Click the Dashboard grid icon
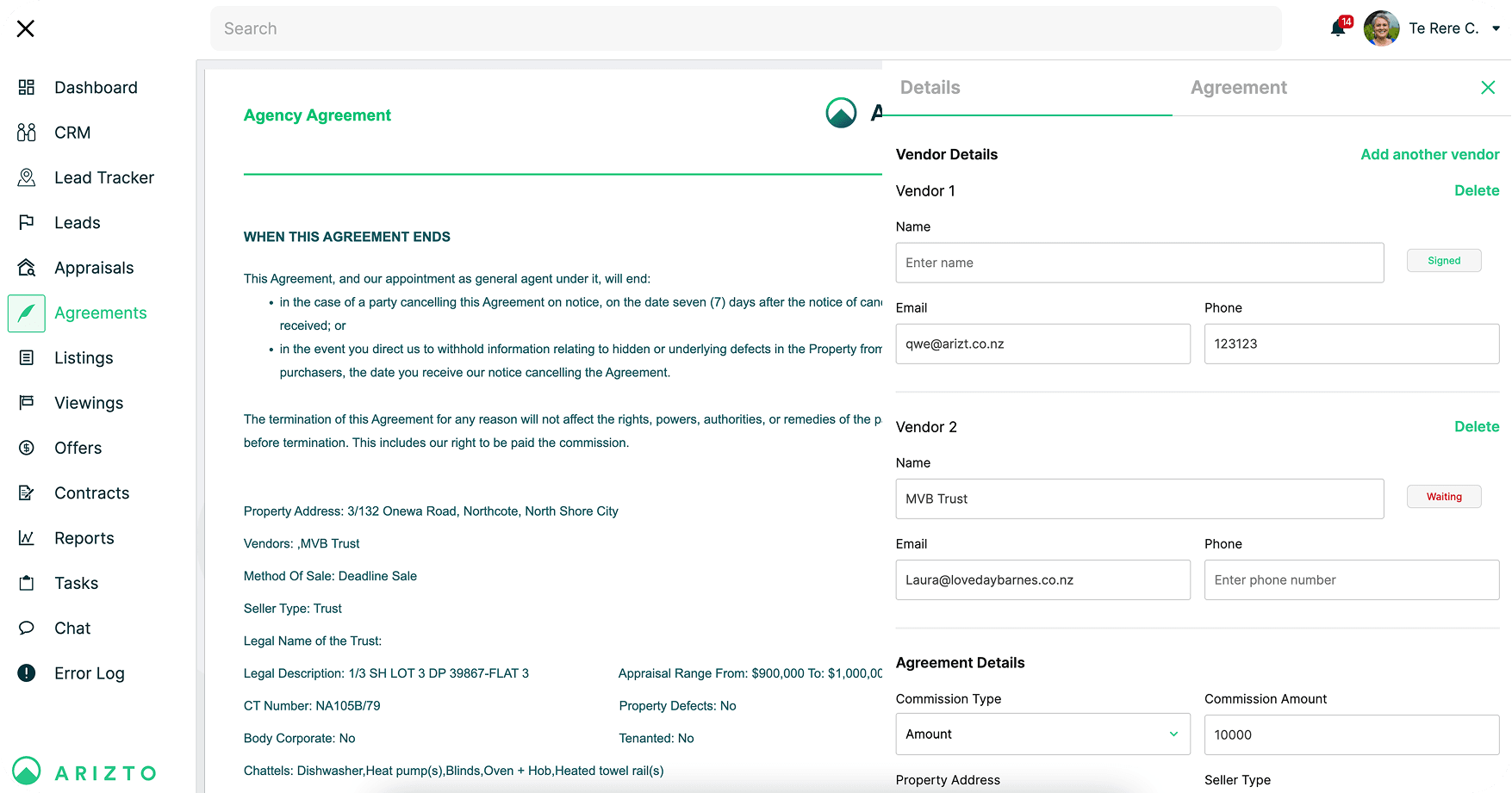The height and width of the screenshot is (793, 1512). (x=27, y=88)
